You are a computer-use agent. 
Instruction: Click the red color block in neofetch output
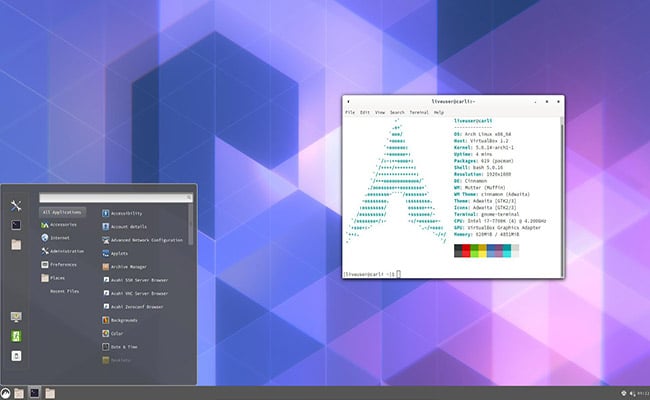(466, 250)
